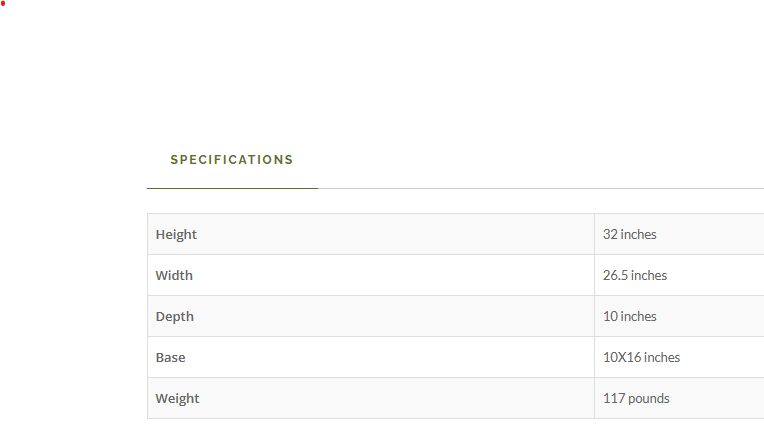Select the Weight label cell
This screenshot has height=428, width=764.
pyautogui.click(x=371, y=398)
